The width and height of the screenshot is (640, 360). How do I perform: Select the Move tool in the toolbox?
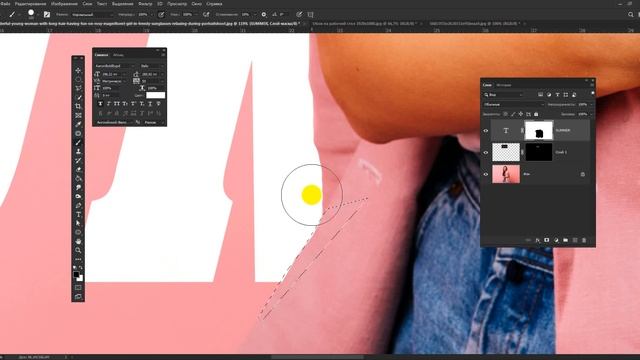(x=78, y=71)
